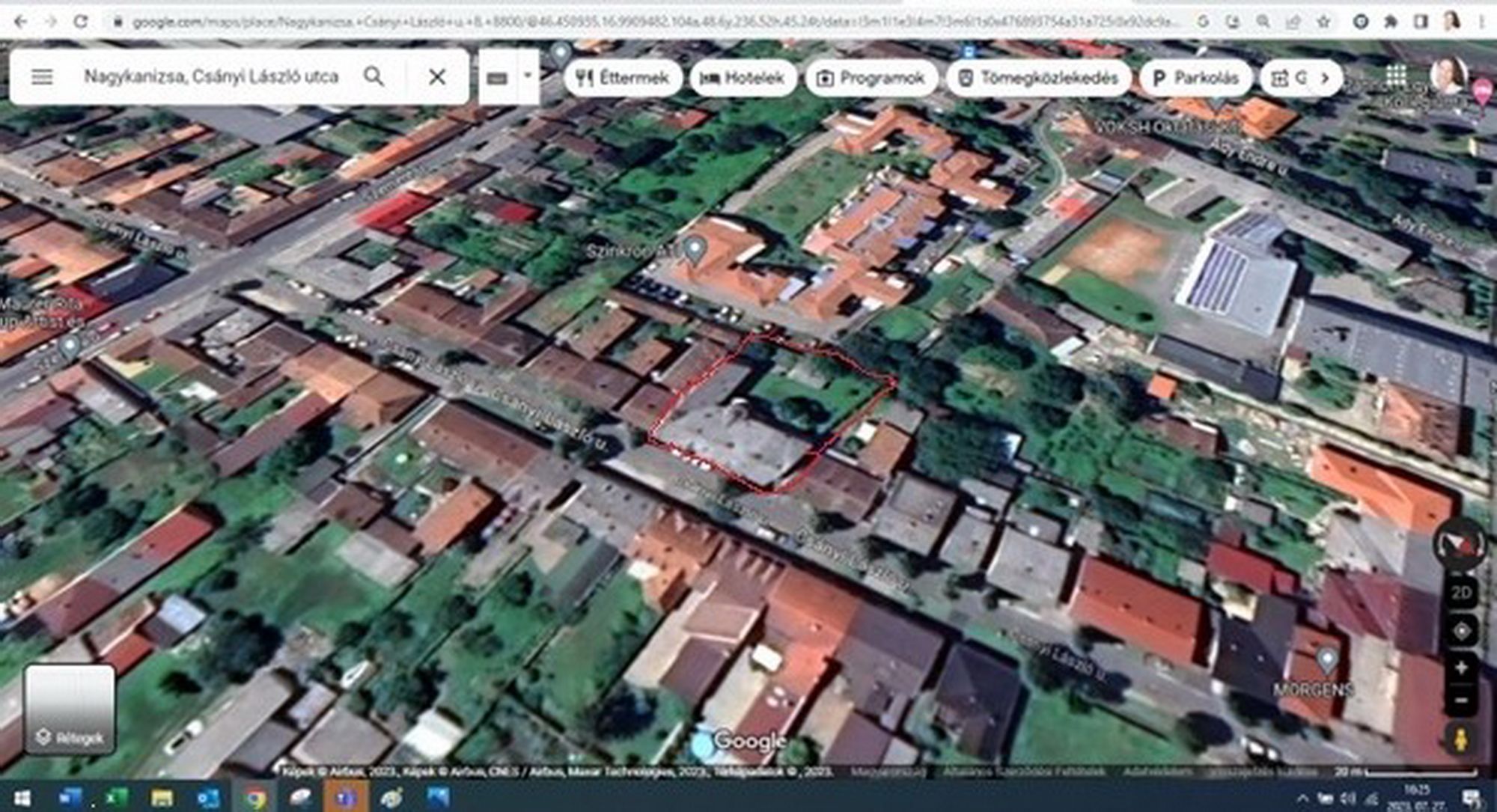This screenshot has height=812, width=1497.
Task: Open Word from the taskbar
Action: click(70, 798)
